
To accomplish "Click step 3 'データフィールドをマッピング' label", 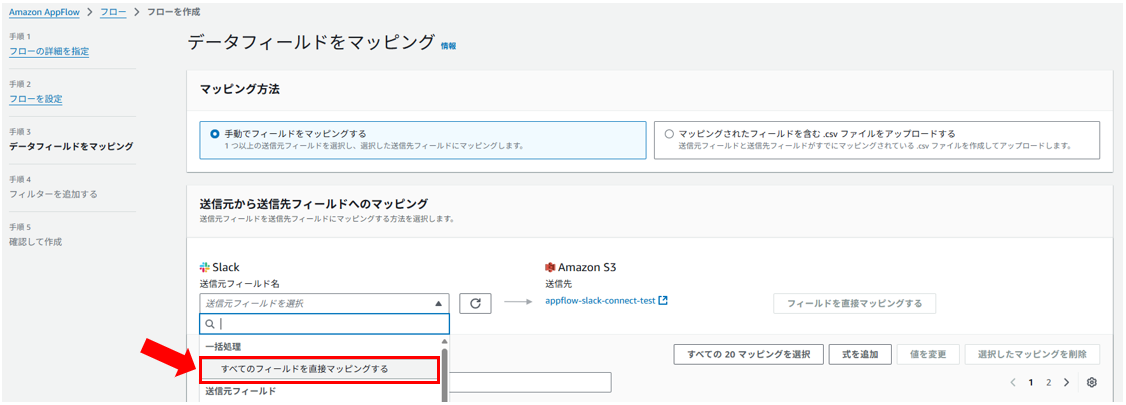I will (71, 146).
